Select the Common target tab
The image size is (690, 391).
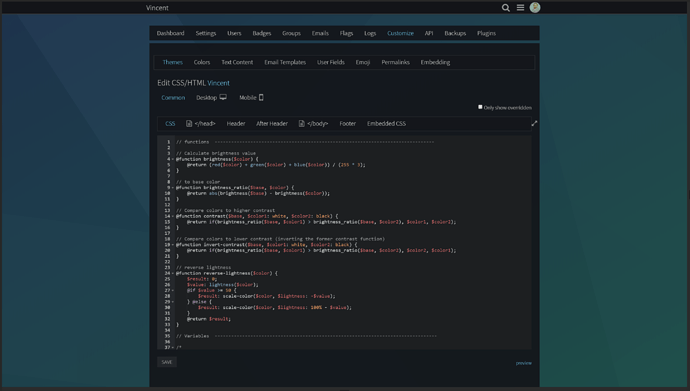(173, 98)
